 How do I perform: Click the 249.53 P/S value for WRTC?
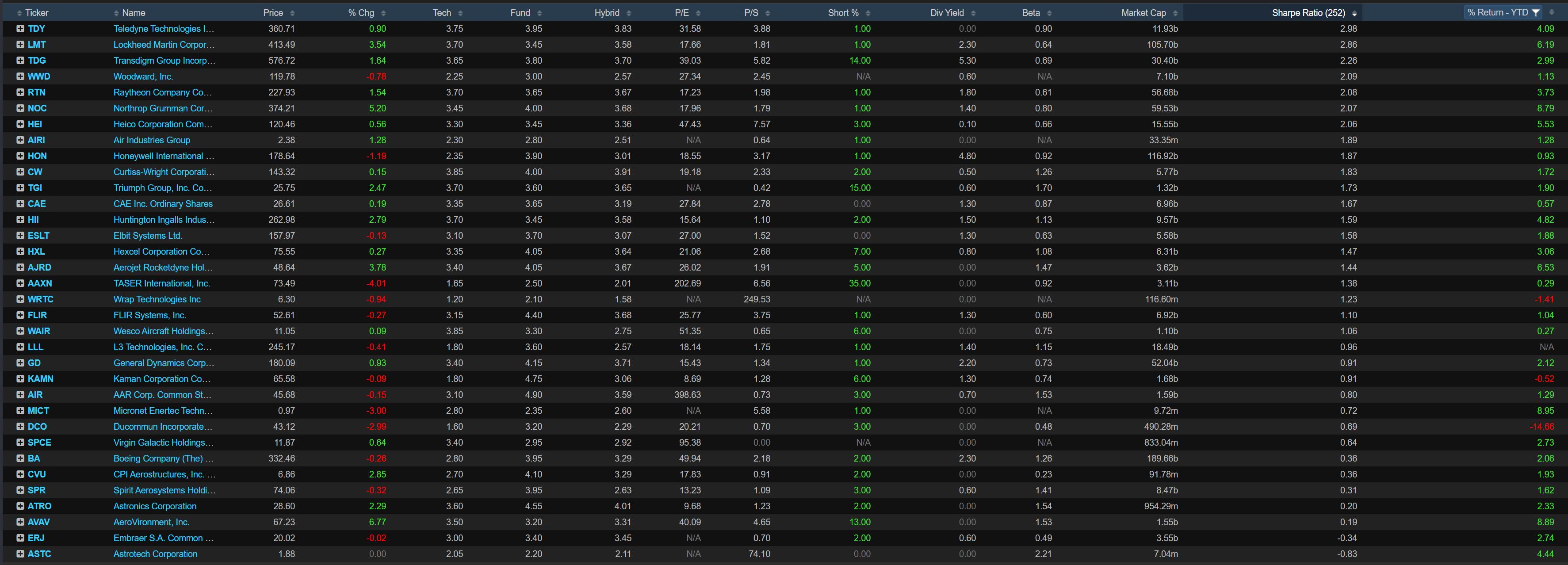757,299
